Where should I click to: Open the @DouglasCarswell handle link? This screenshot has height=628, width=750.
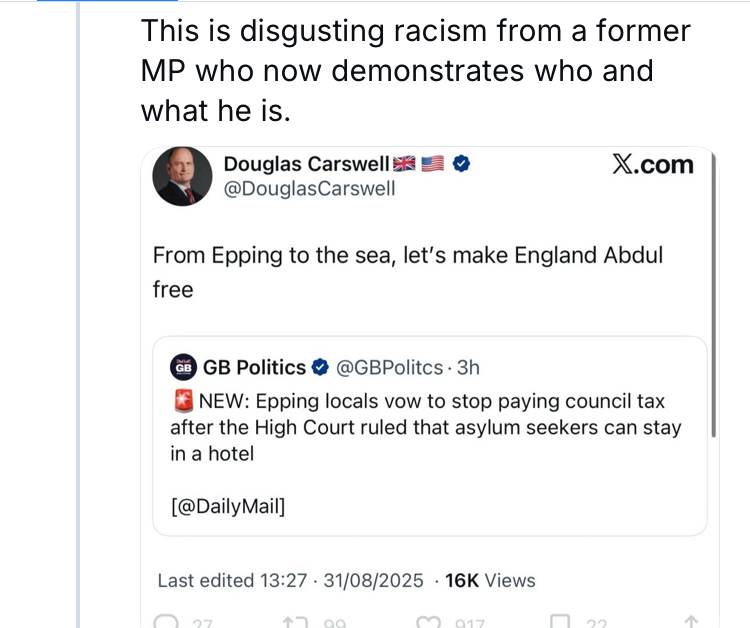(x=309, y=188)
